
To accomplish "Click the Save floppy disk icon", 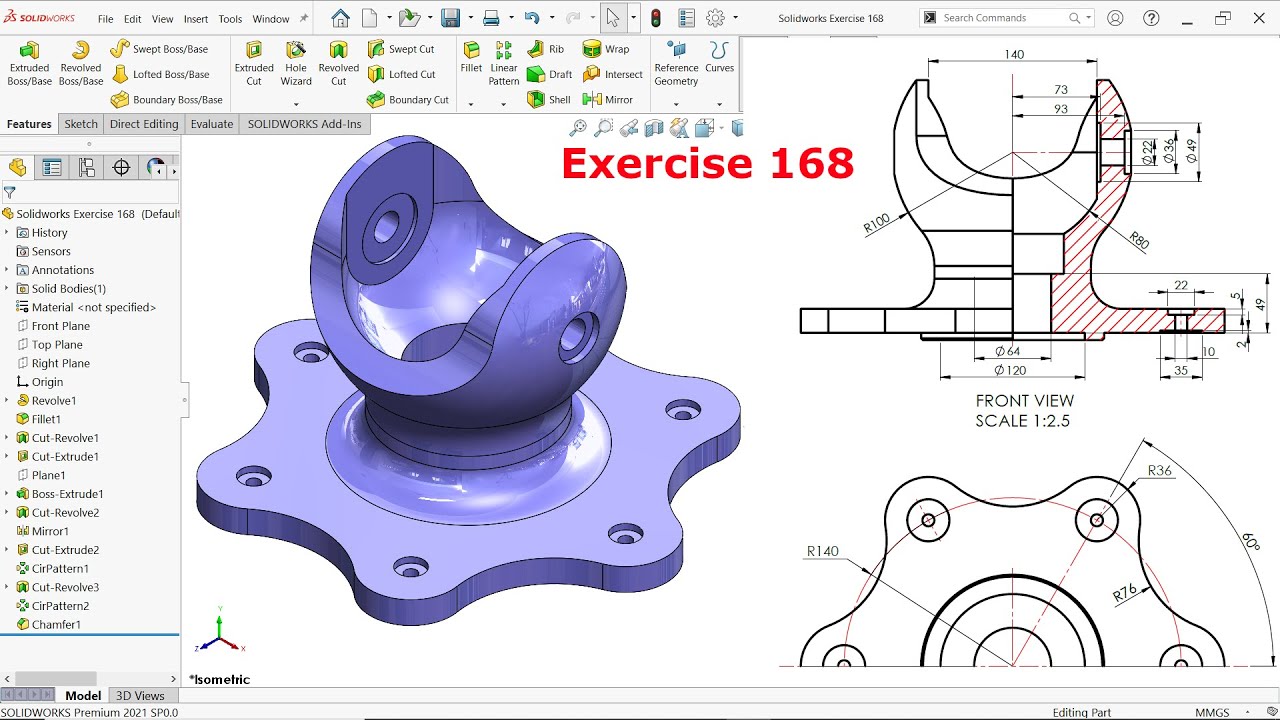I will pos(450,18).
